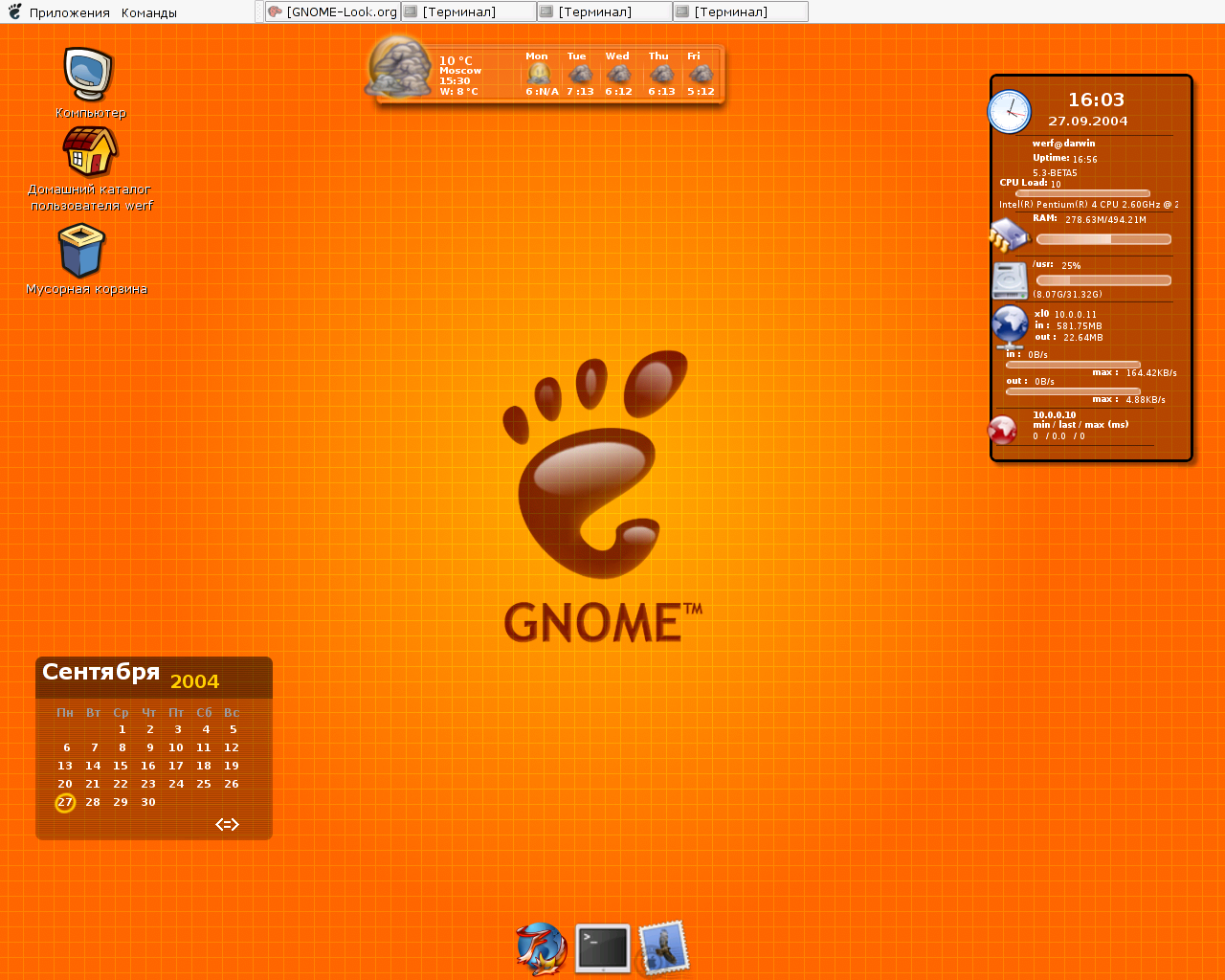Viewport: 1225px width, 980px height.
Task: Launch Firefox from the bottom dock
Action: pos(542,948)
